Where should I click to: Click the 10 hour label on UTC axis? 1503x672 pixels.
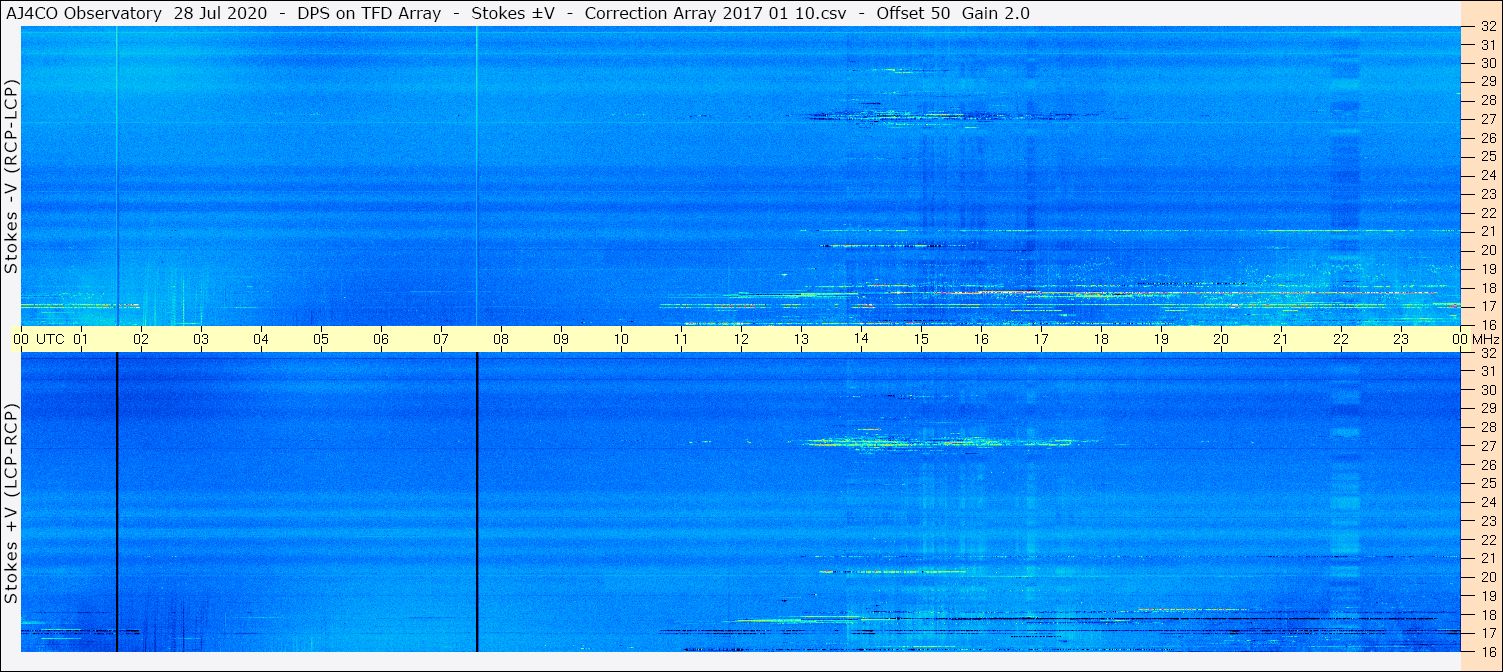pyautogui.click(x=621, y=340)
